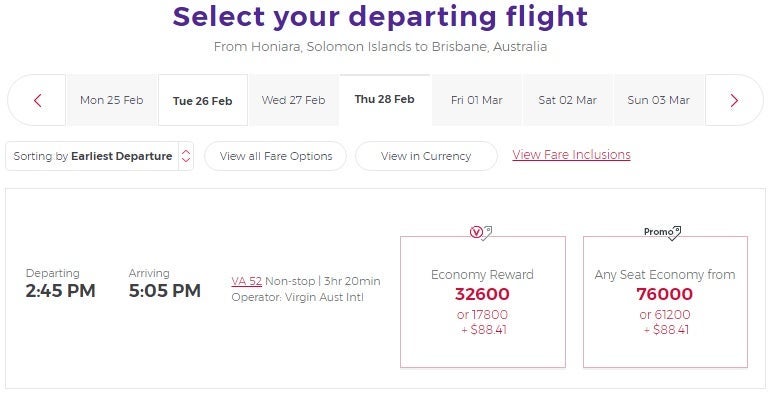Image resolution: width=771 pixels, height=393 pixels.
Task: Click the 2:45 PM departing time
Action: 60,291
